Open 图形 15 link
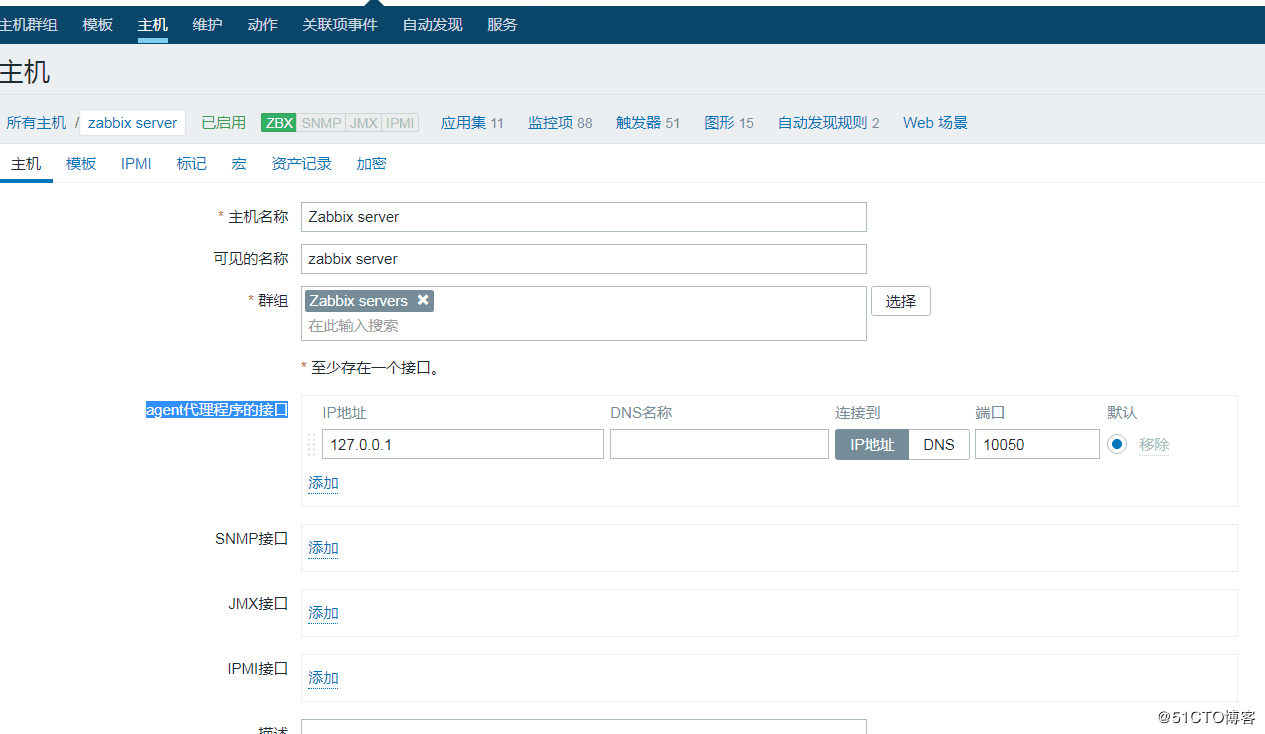The width and height of the screenshot is (1265, 734). coord(729,123)
